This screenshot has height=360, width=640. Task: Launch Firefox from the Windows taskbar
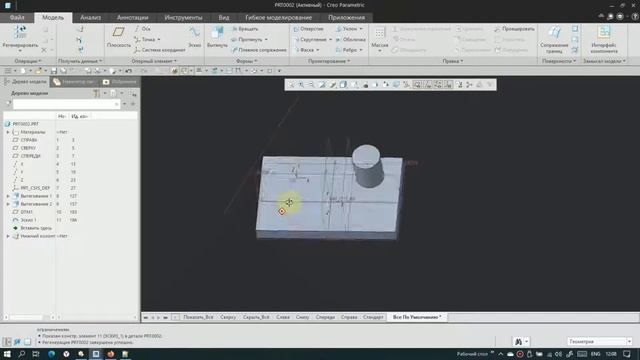click(111, 354)
